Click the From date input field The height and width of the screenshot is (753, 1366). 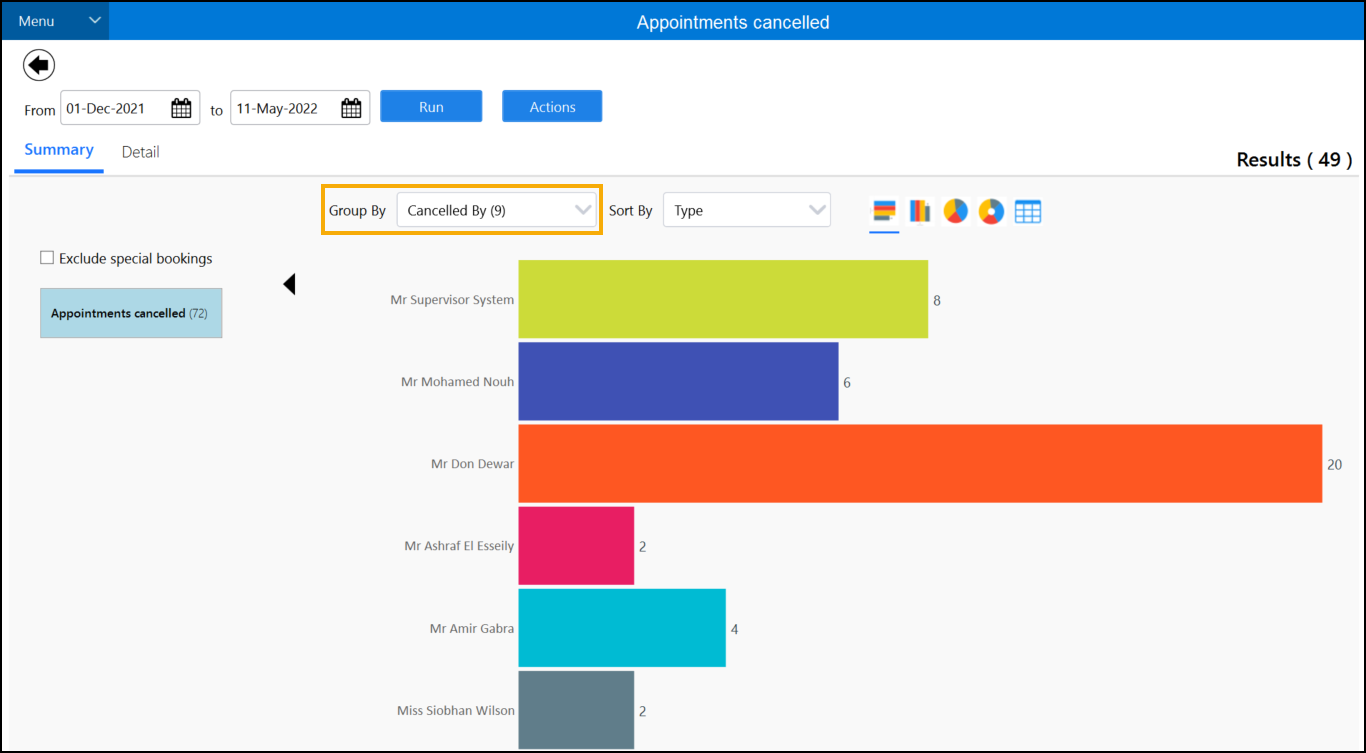click(x=113, y=108)
